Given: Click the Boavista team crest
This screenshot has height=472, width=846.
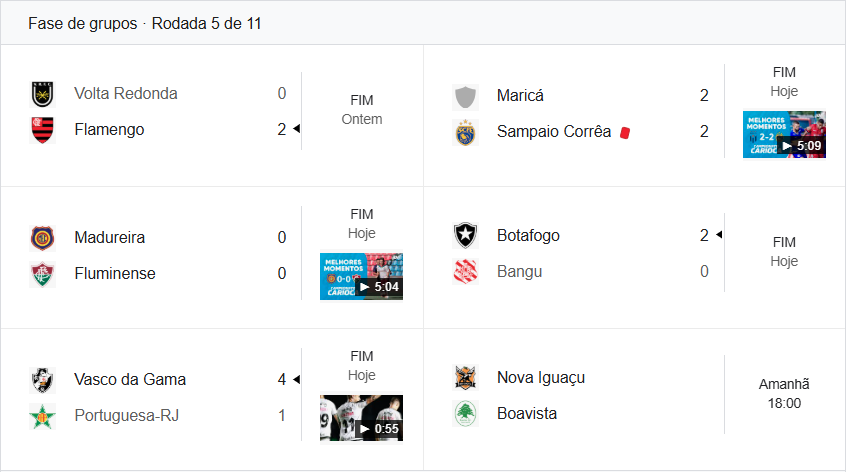Looking at the screenshot, I should (465, 414).
